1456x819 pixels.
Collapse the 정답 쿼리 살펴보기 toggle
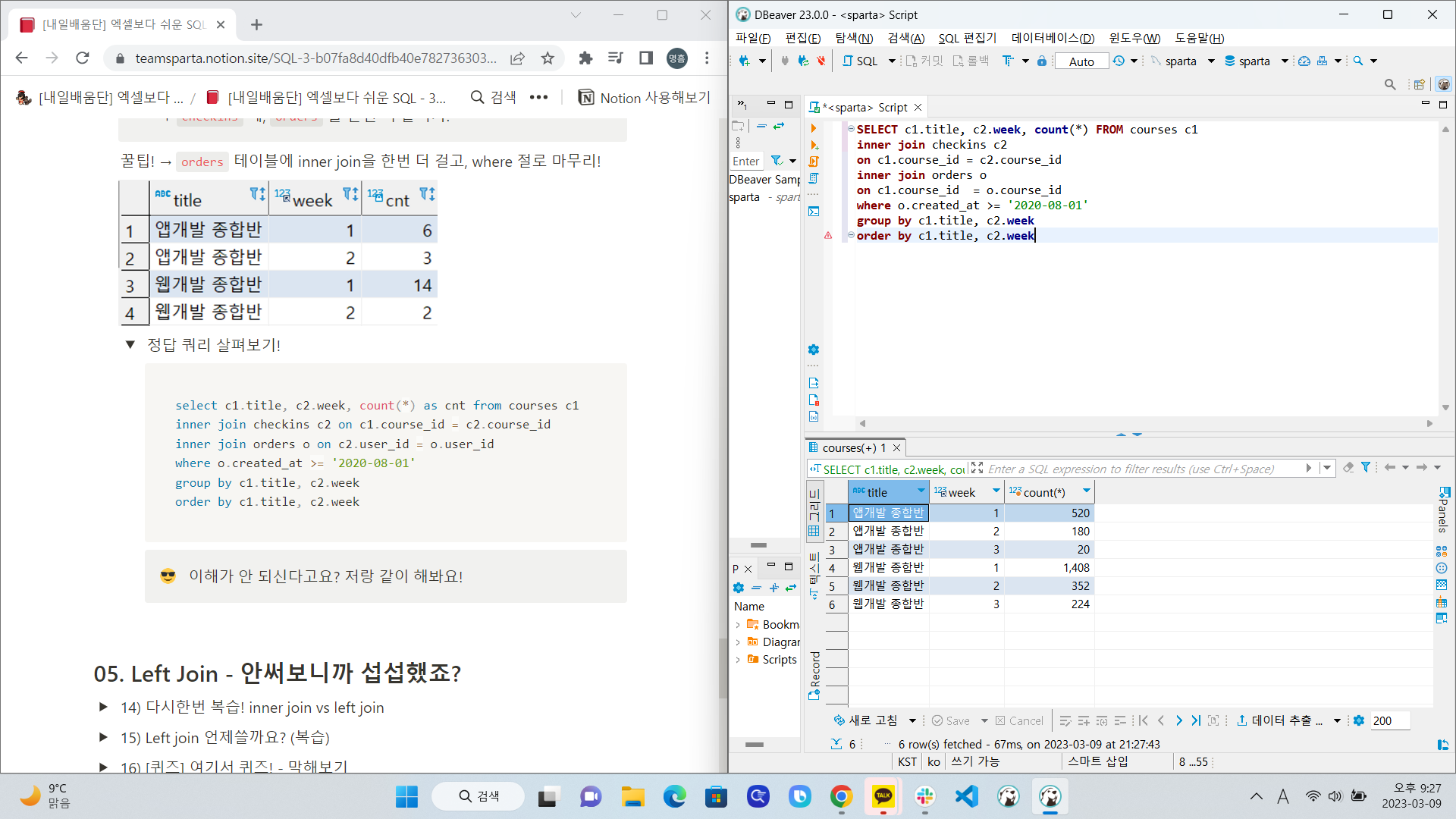coord(130,345)
